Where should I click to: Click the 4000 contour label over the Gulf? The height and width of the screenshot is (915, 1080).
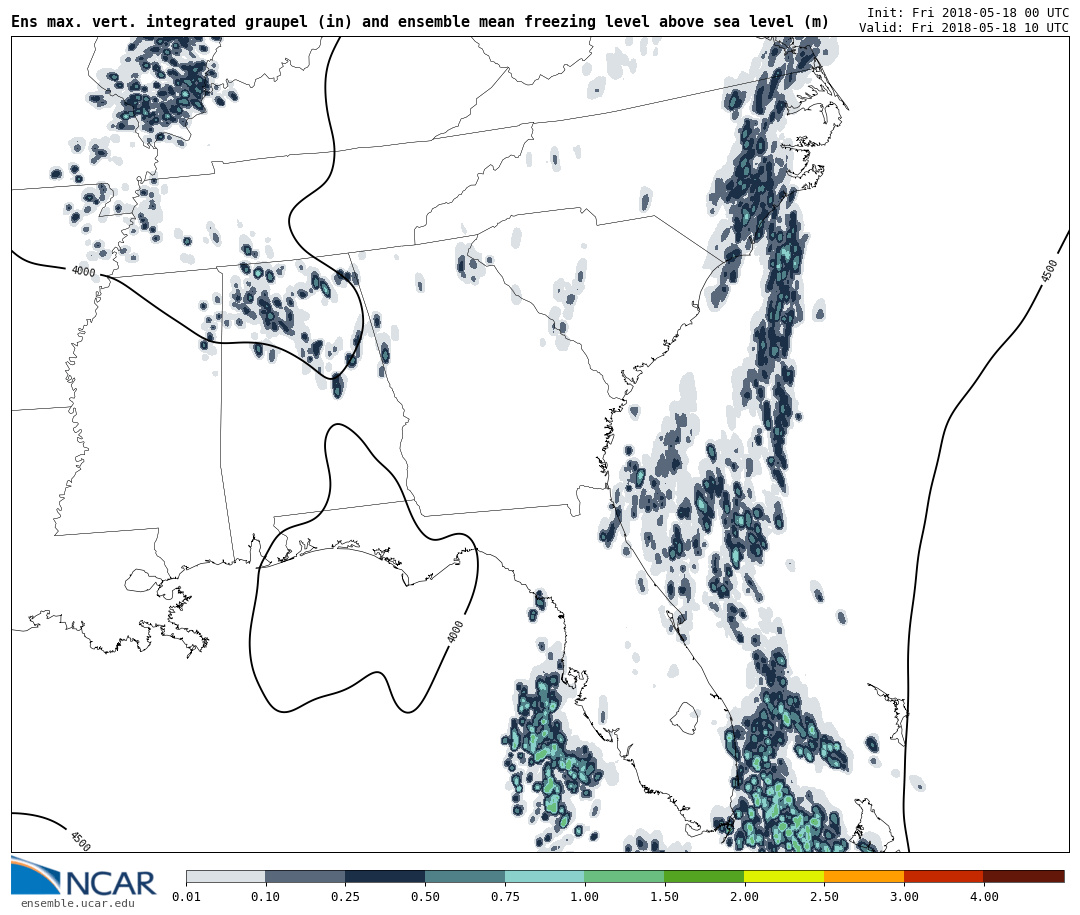click(456, 632)
